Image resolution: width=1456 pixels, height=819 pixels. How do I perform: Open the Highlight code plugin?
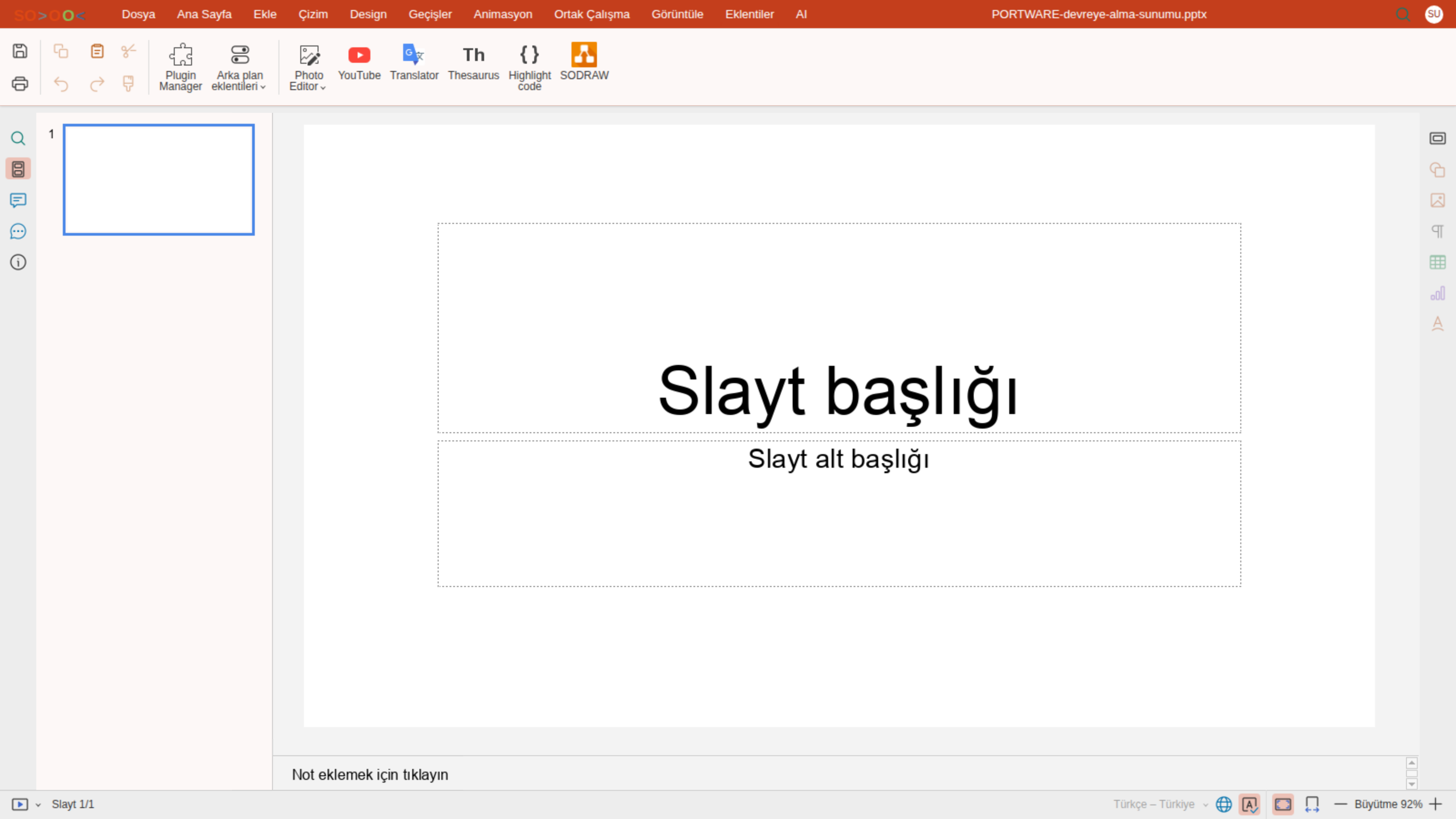pos(529,67)
